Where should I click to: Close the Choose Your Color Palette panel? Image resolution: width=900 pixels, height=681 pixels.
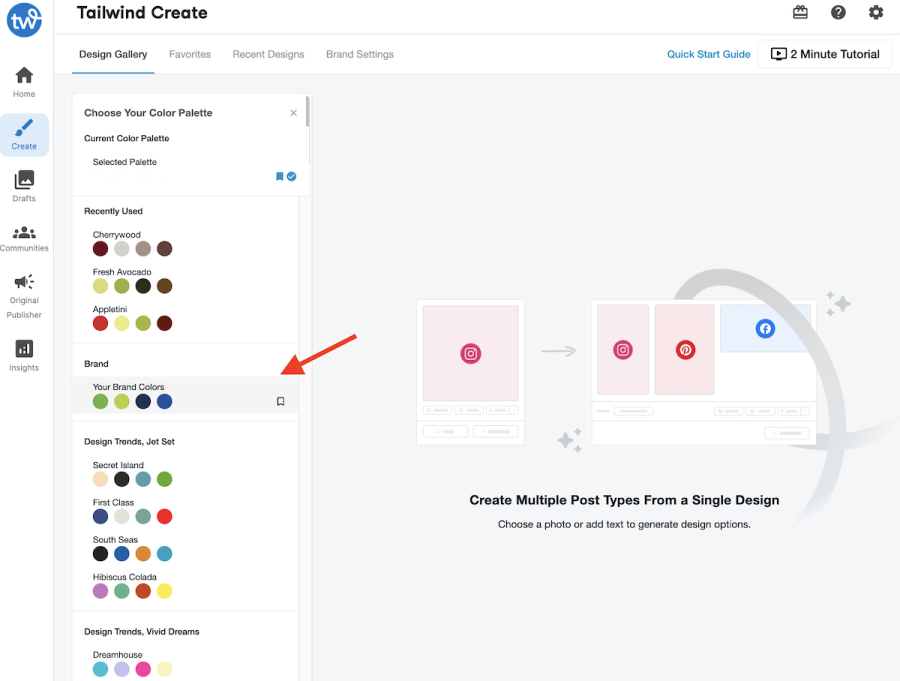tap(293, 113)
